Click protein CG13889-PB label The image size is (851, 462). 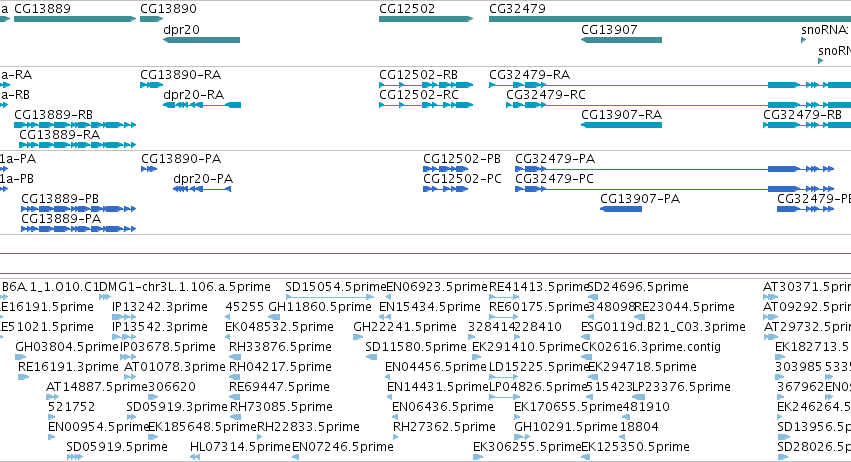(x=60, y=199)
